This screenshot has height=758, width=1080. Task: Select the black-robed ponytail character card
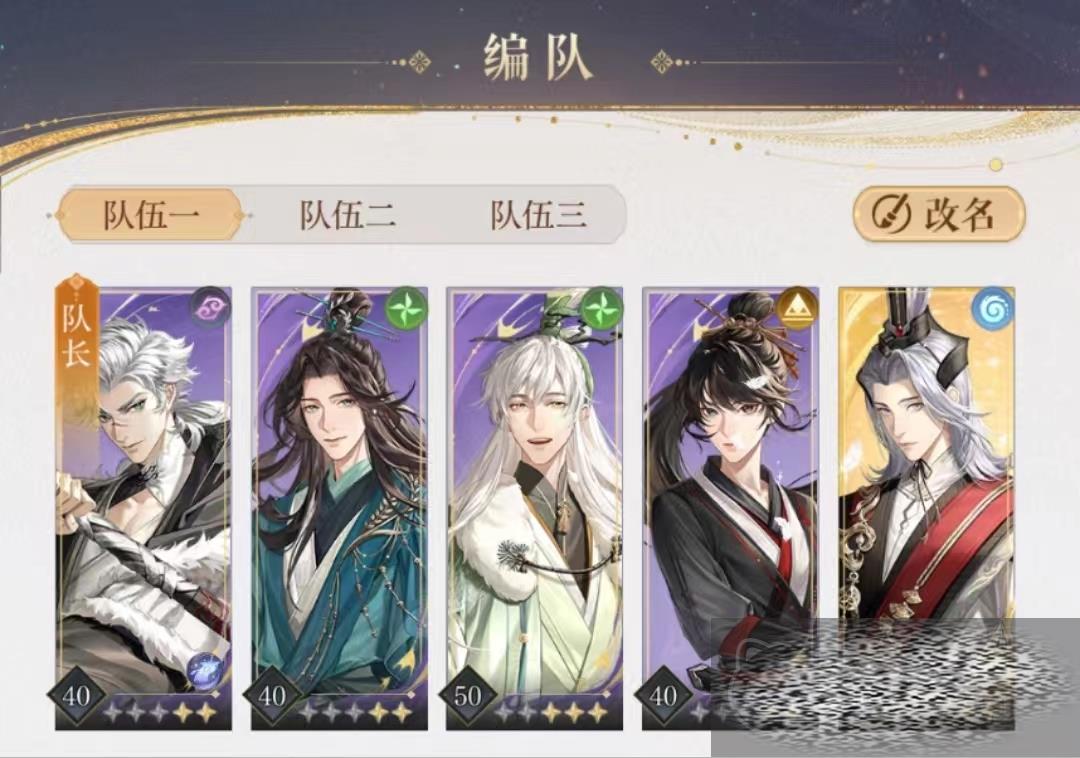coord(730,508)
